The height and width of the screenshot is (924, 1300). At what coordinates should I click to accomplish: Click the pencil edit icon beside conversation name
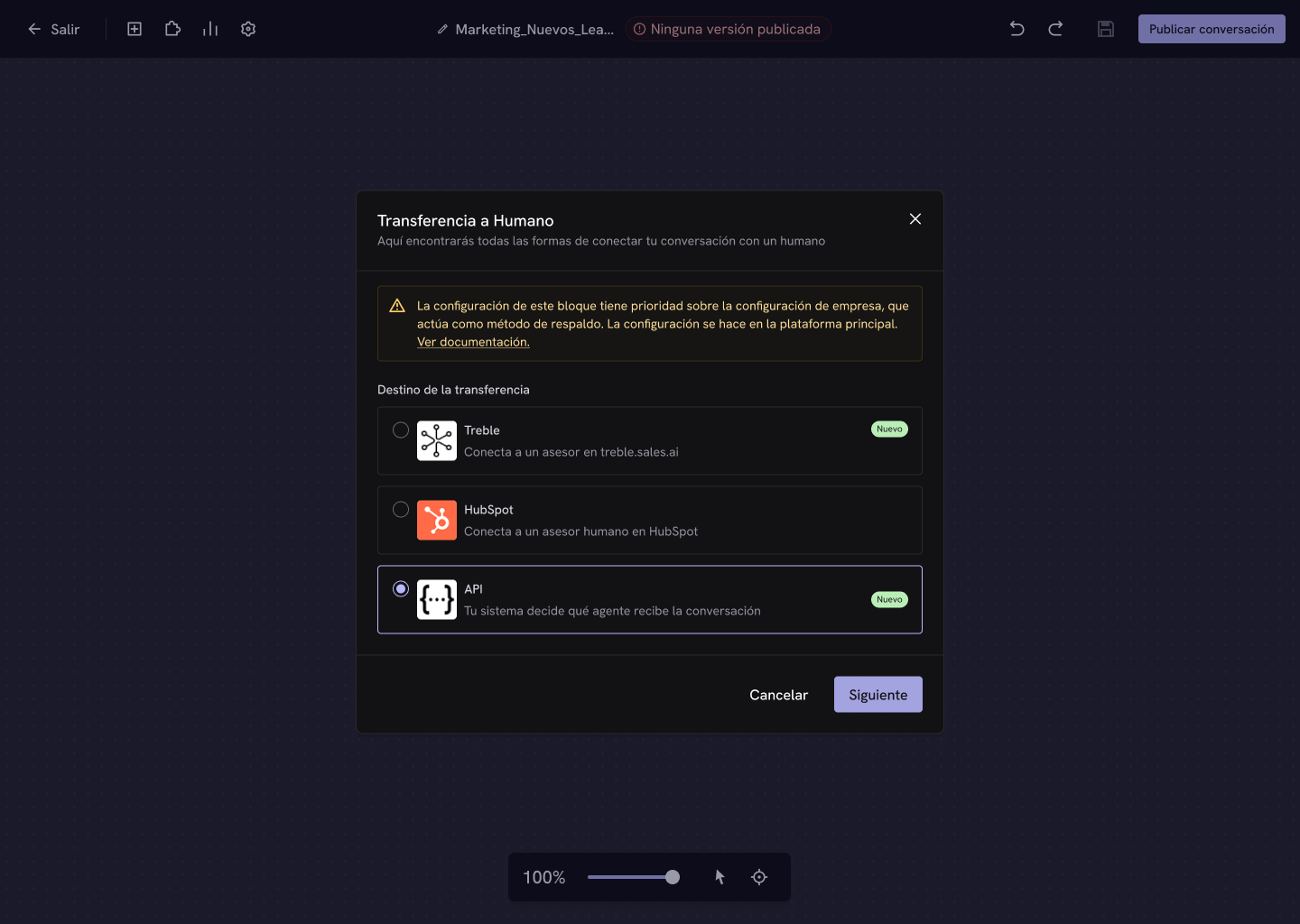[442, 29]
